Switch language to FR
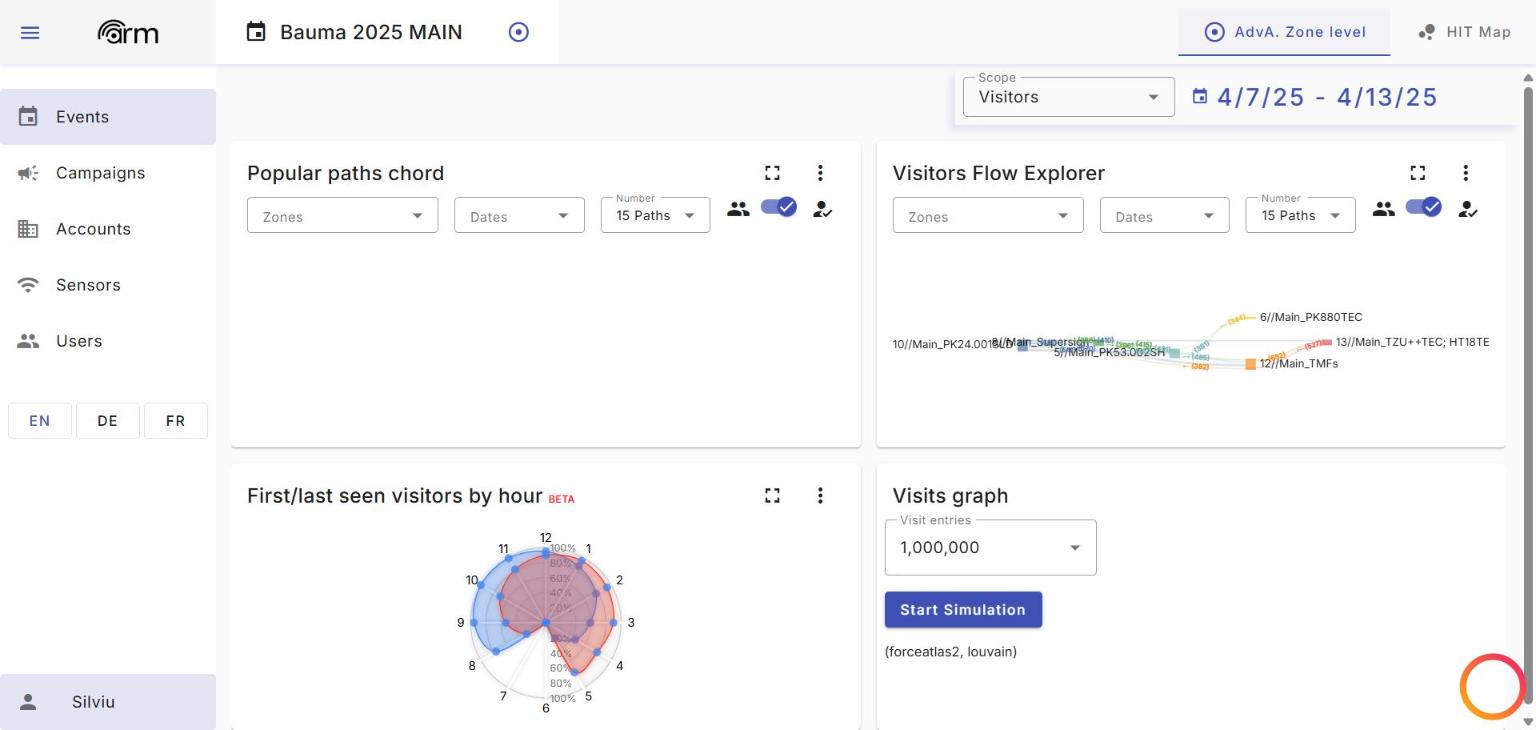Image resolution: width=1536 pixels, height=730 pixels. click(176, 421)
